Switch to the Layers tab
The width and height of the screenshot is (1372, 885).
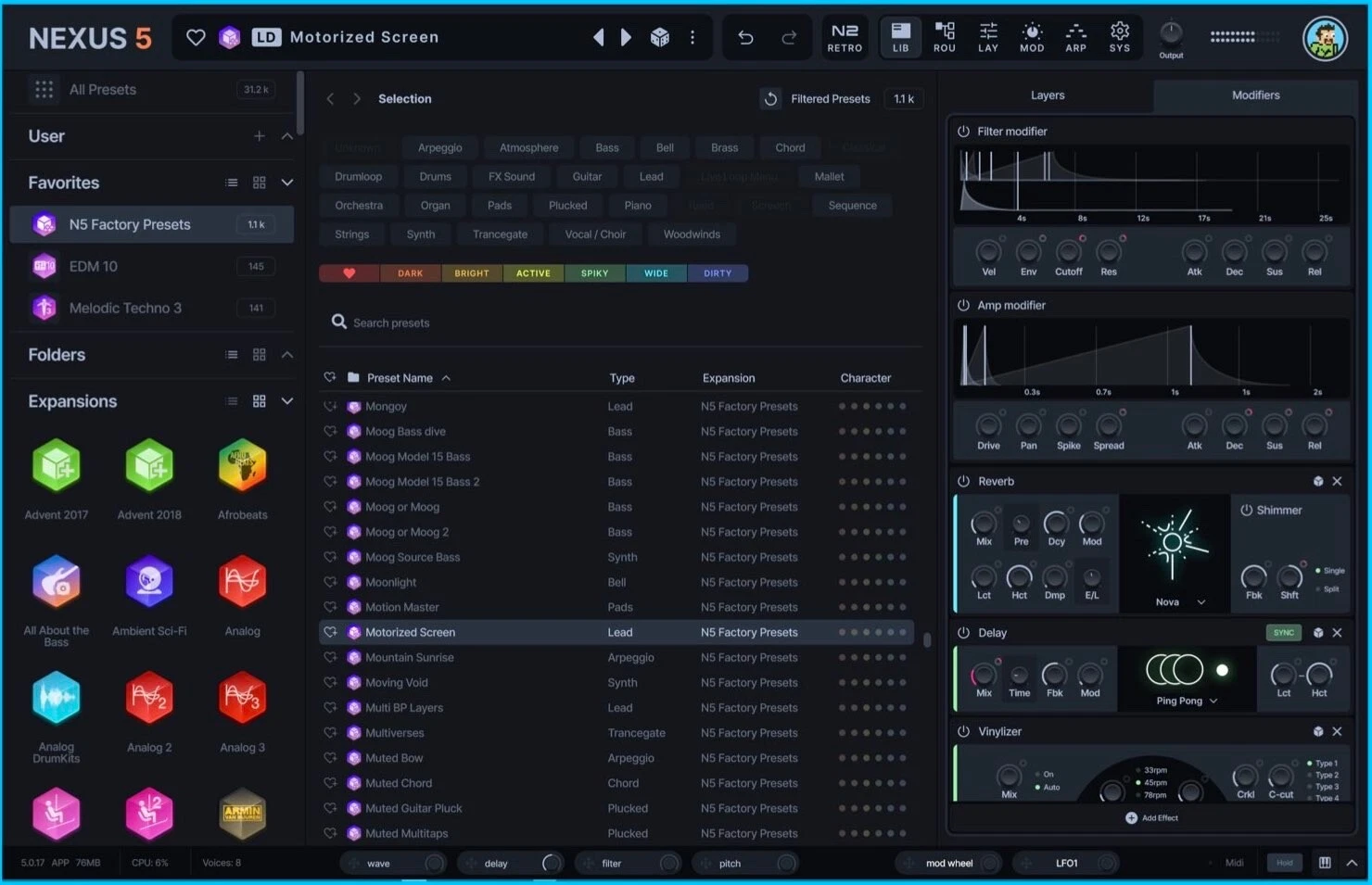tap(1048, 95)
